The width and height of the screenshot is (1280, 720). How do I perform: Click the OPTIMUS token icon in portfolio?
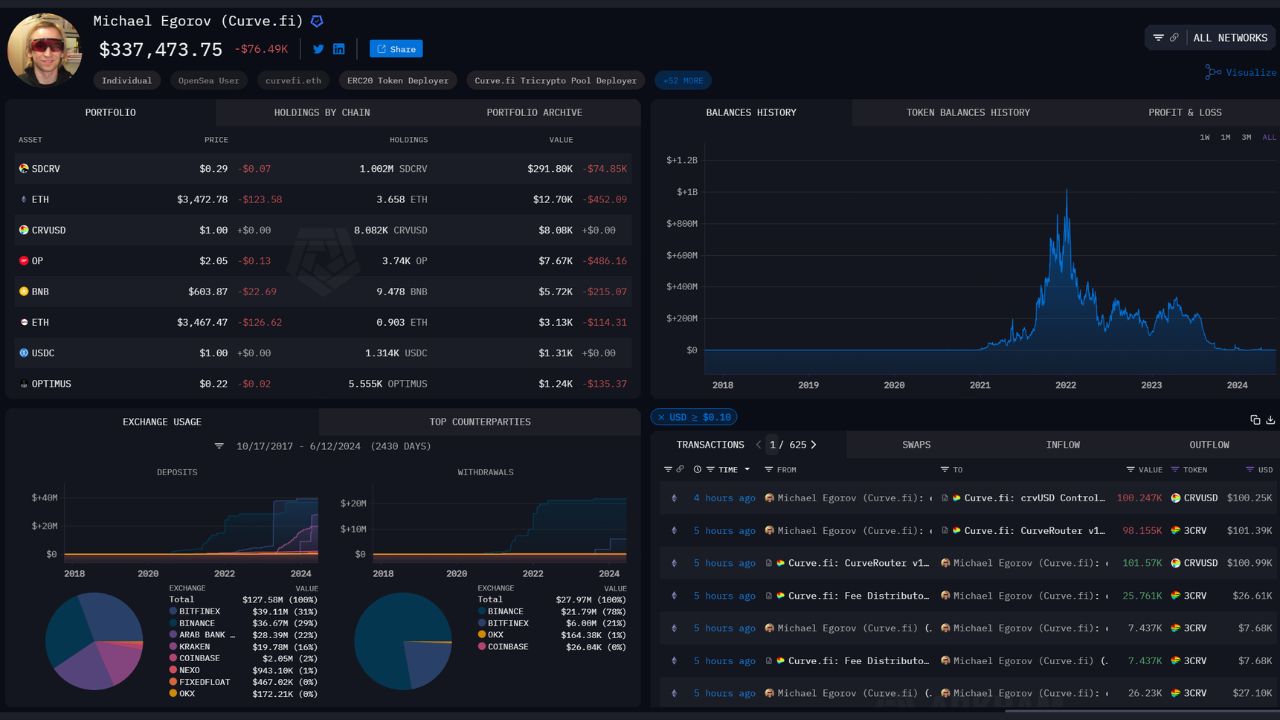click(24, 384)
